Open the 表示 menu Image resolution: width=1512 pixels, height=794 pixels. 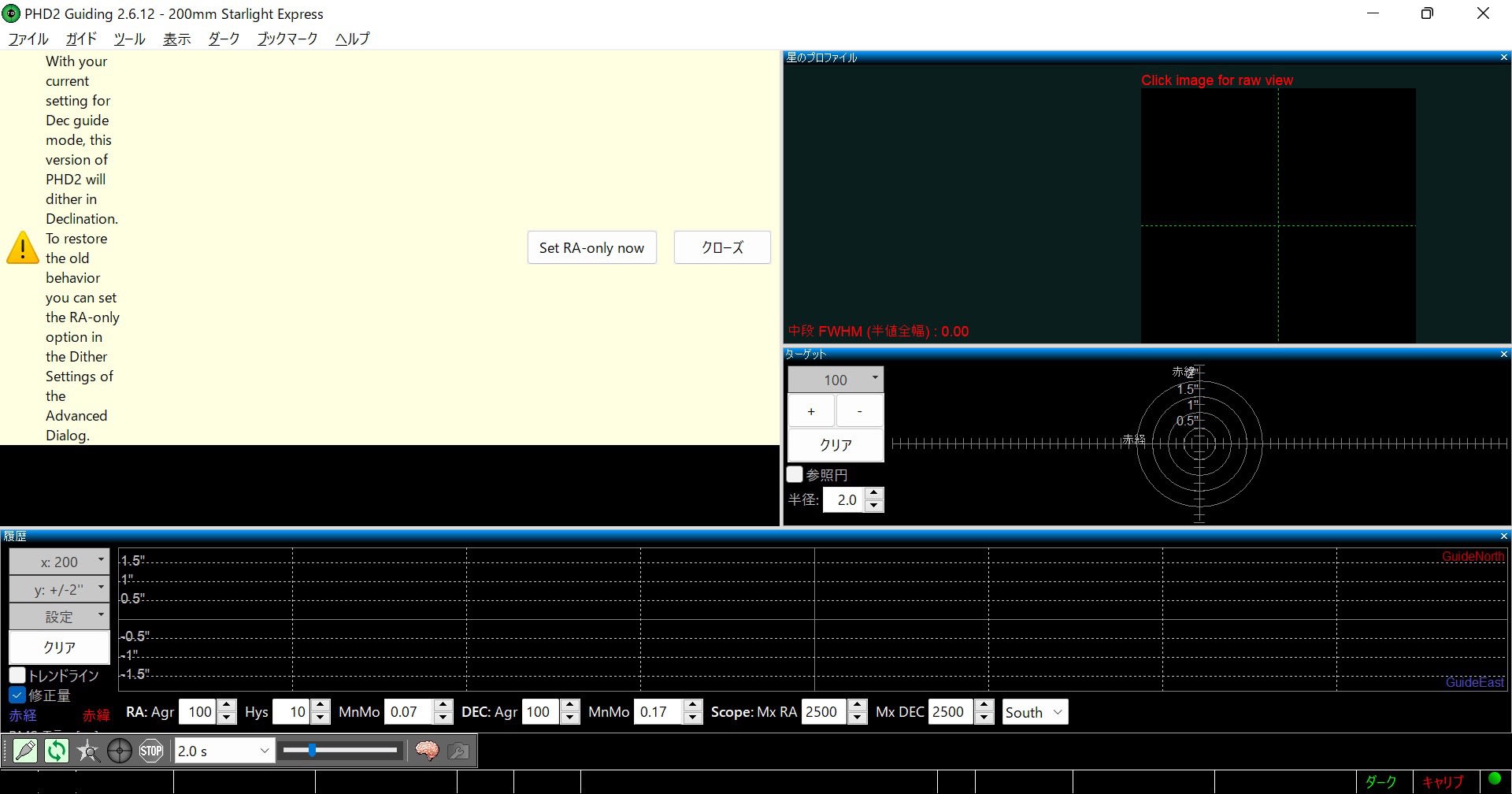pyautogui.click(x=177, y=39)
